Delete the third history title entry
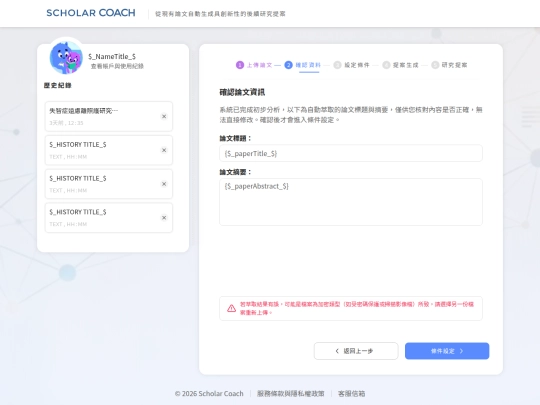Image resolution: width=540 pixels, height=405 pixels. pyautogui.click(x=164, y=184)
